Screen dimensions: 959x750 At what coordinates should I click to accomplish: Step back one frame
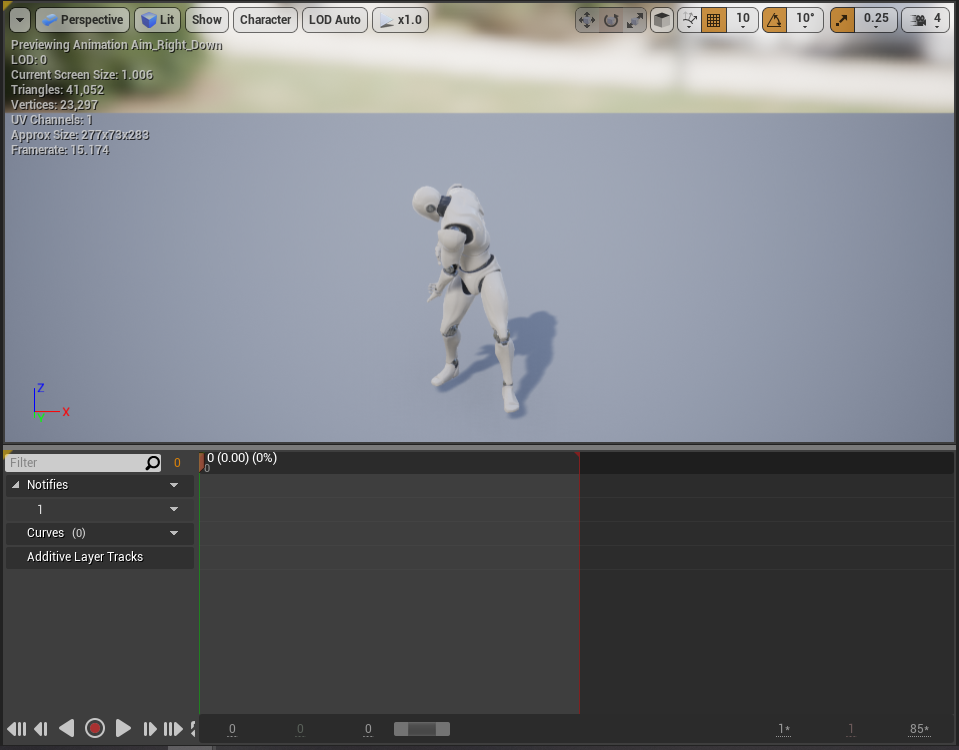[x=41, y=729]
